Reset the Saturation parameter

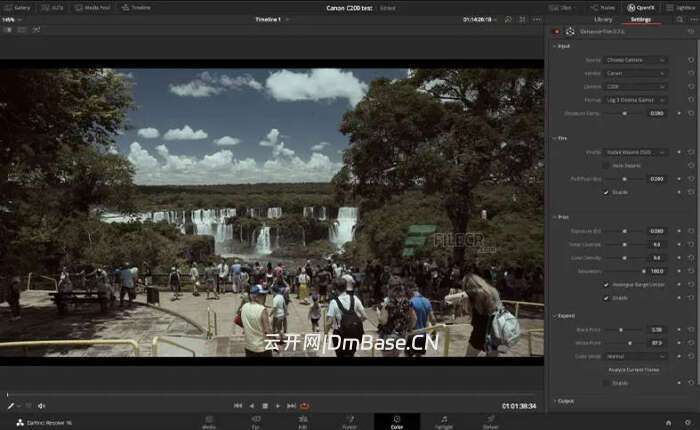coord(691,271)
